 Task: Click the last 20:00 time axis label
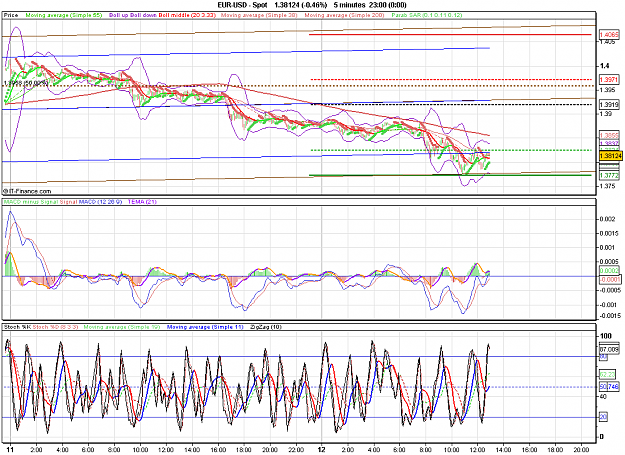pyautogui.click(x=582, y=450)
